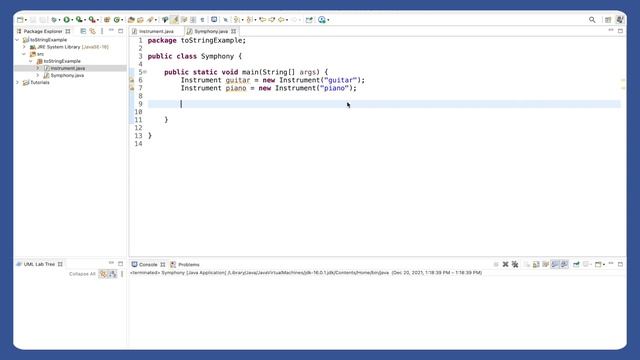The width and height of the screenshot is (640, 360).
Task: Click the External Tools run icon
Action: (92, 20)
